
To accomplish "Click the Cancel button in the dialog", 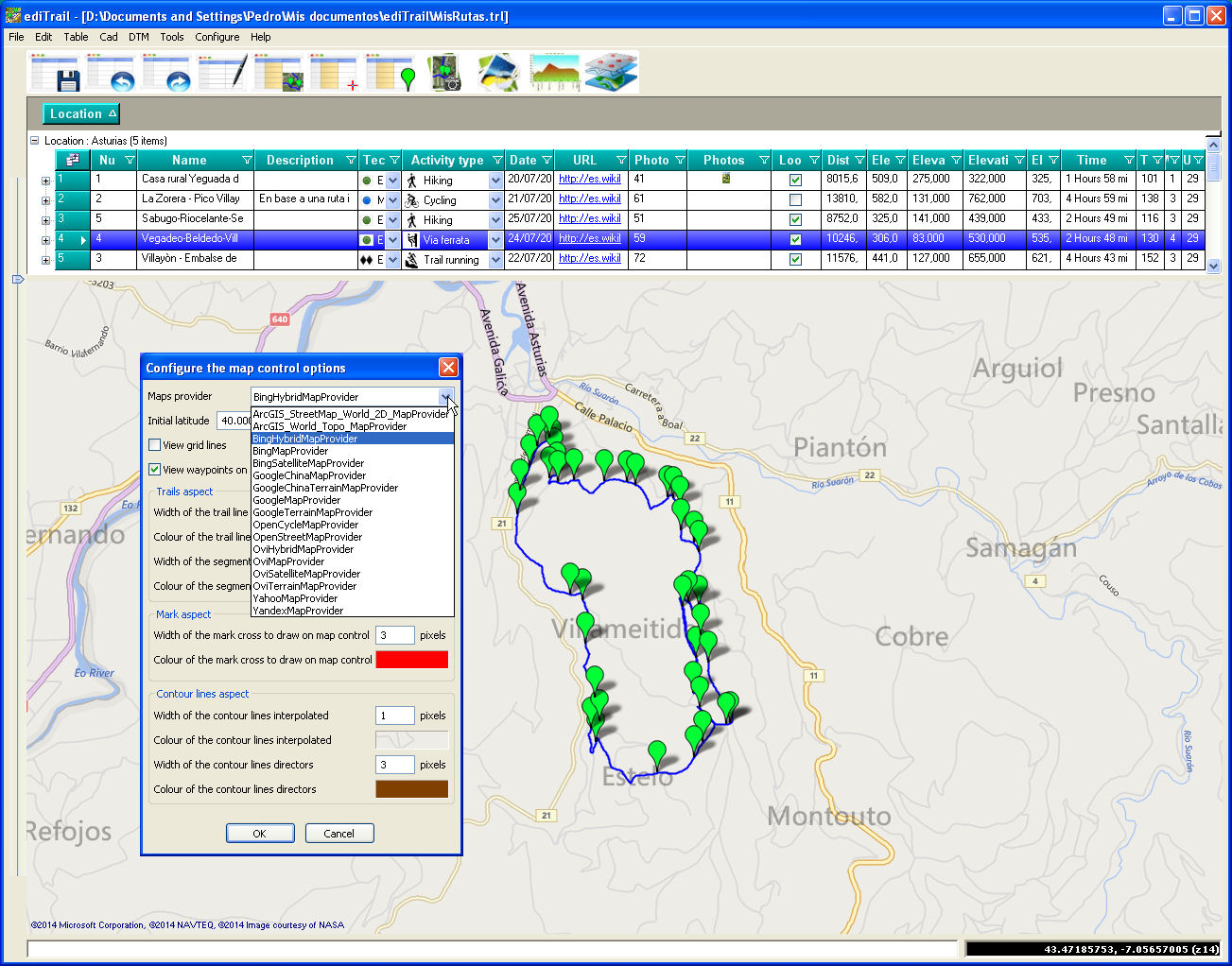I will [339, 833].
